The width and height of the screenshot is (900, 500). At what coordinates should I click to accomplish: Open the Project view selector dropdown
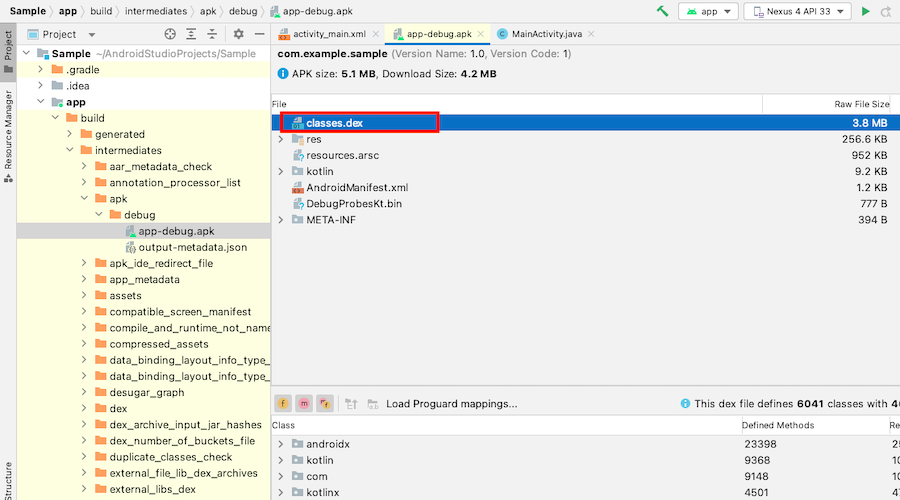tap(61, 34)
